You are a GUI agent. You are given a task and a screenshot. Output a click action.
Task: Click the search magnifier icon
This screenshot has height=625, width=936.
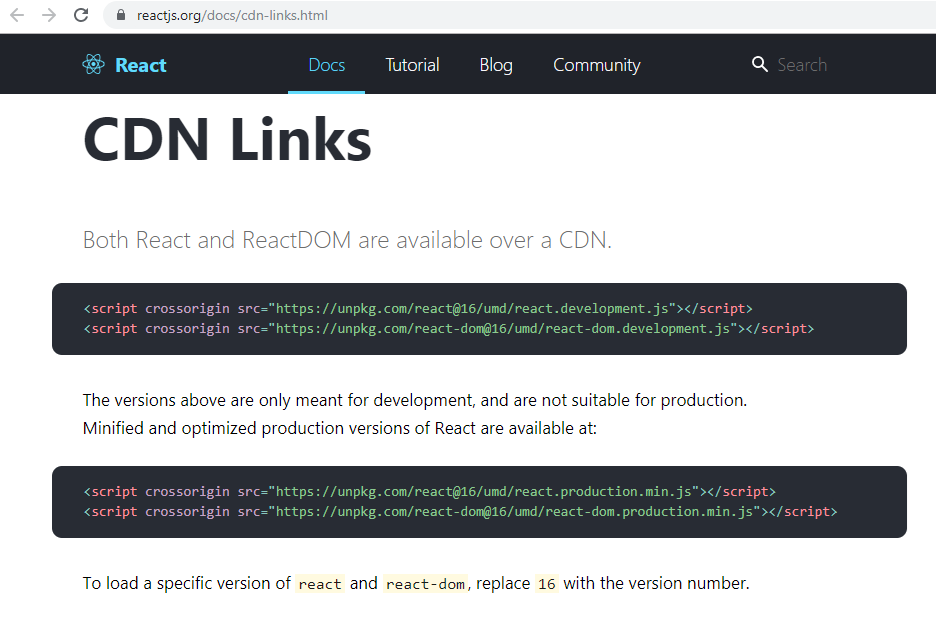tap(760, 65)
